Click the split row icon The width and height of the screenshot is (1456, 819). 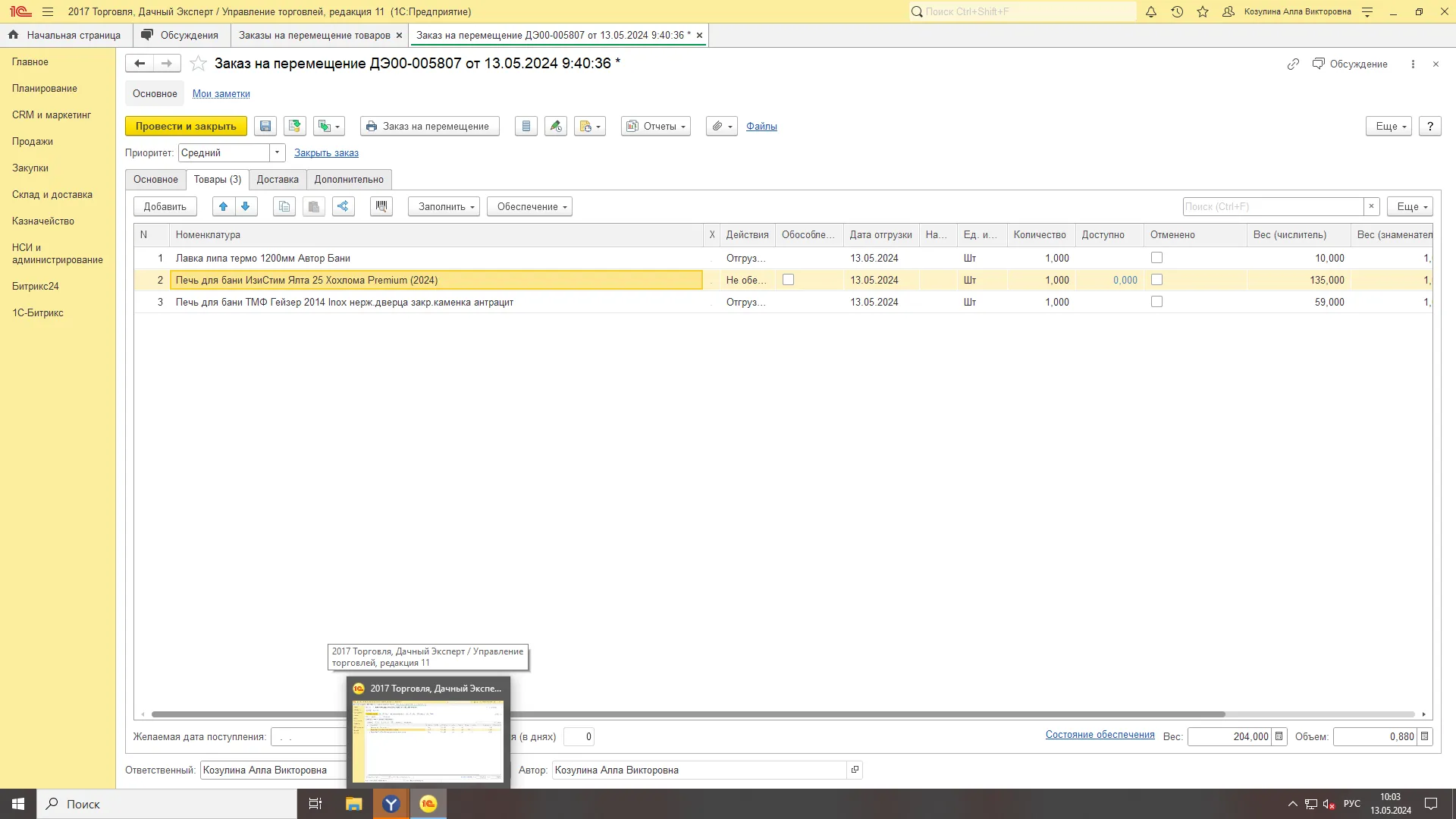344,206
